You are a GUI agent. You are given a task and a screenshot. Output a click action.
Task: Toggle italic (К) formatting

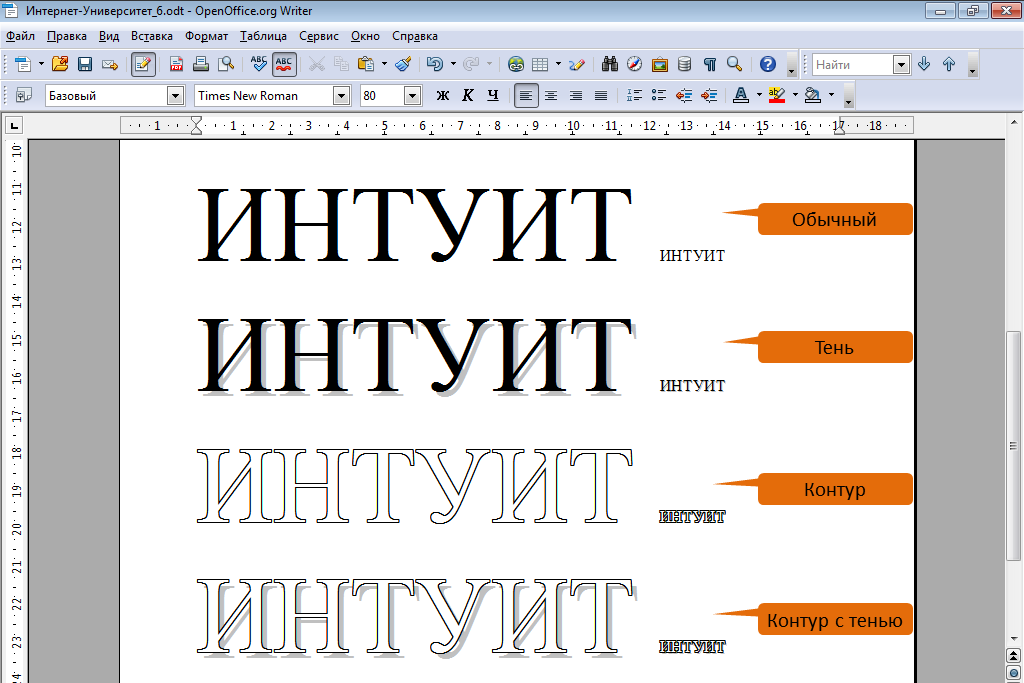(x=468, y=95)
